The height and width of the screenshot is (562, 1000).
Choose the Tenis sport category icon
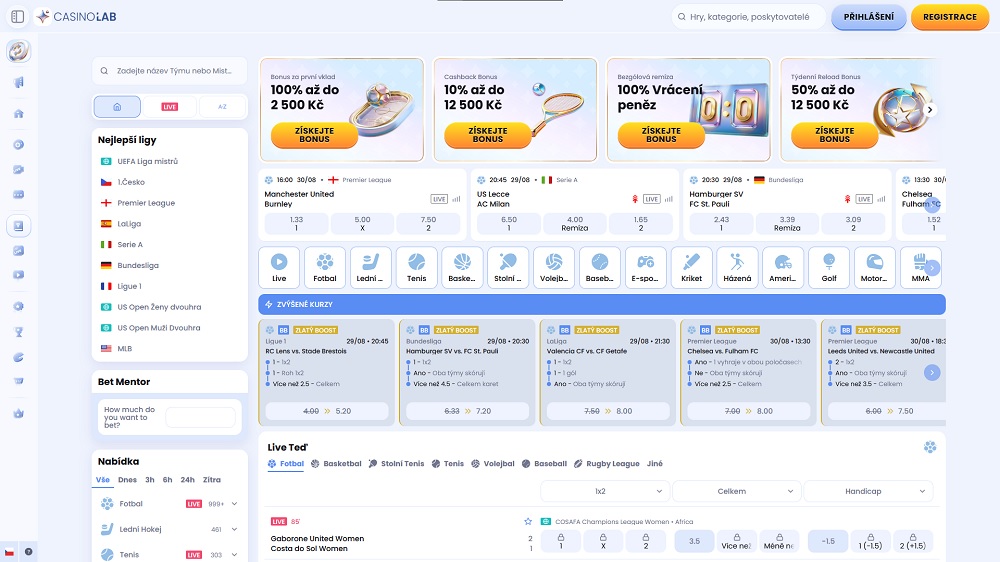(416, 267)
